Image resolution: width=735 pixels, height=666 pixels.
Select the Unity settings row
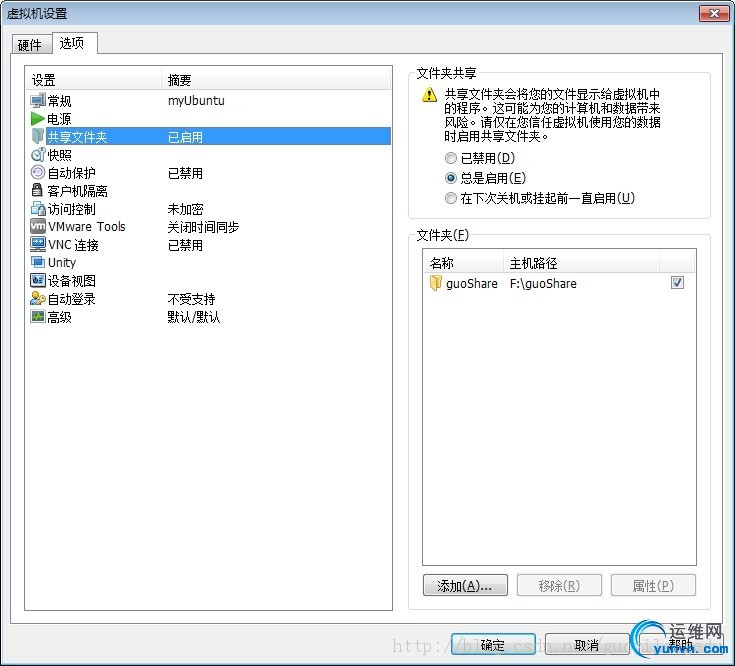[x=209, y=262]
